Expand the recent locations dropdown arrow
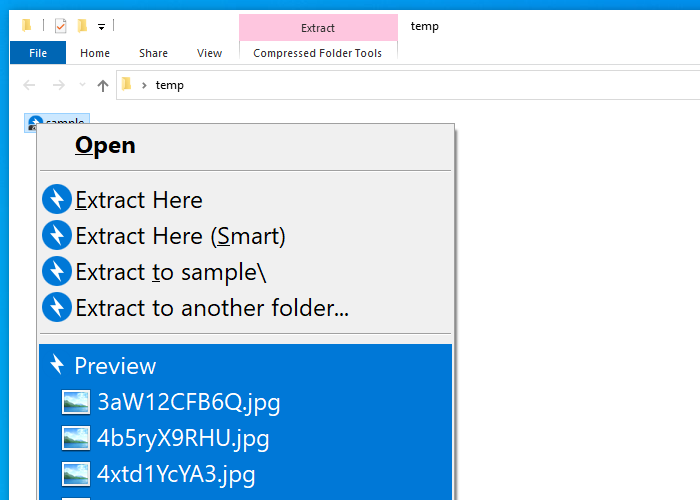The width and height of the screenshot is (700, 500). (82, 86)
